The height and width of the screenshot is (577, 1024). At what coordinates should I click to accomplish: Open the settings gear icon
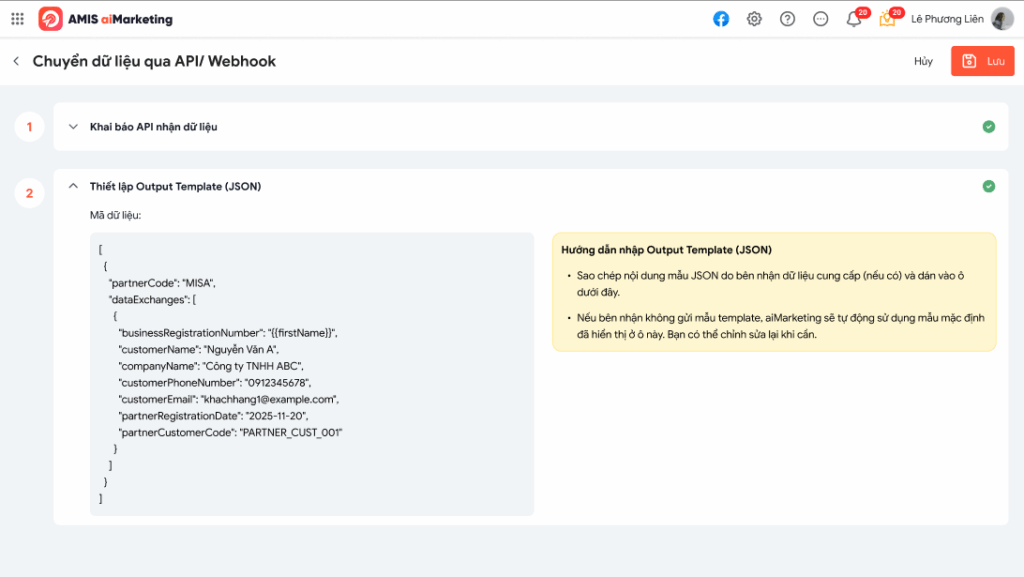coord(754,19)
